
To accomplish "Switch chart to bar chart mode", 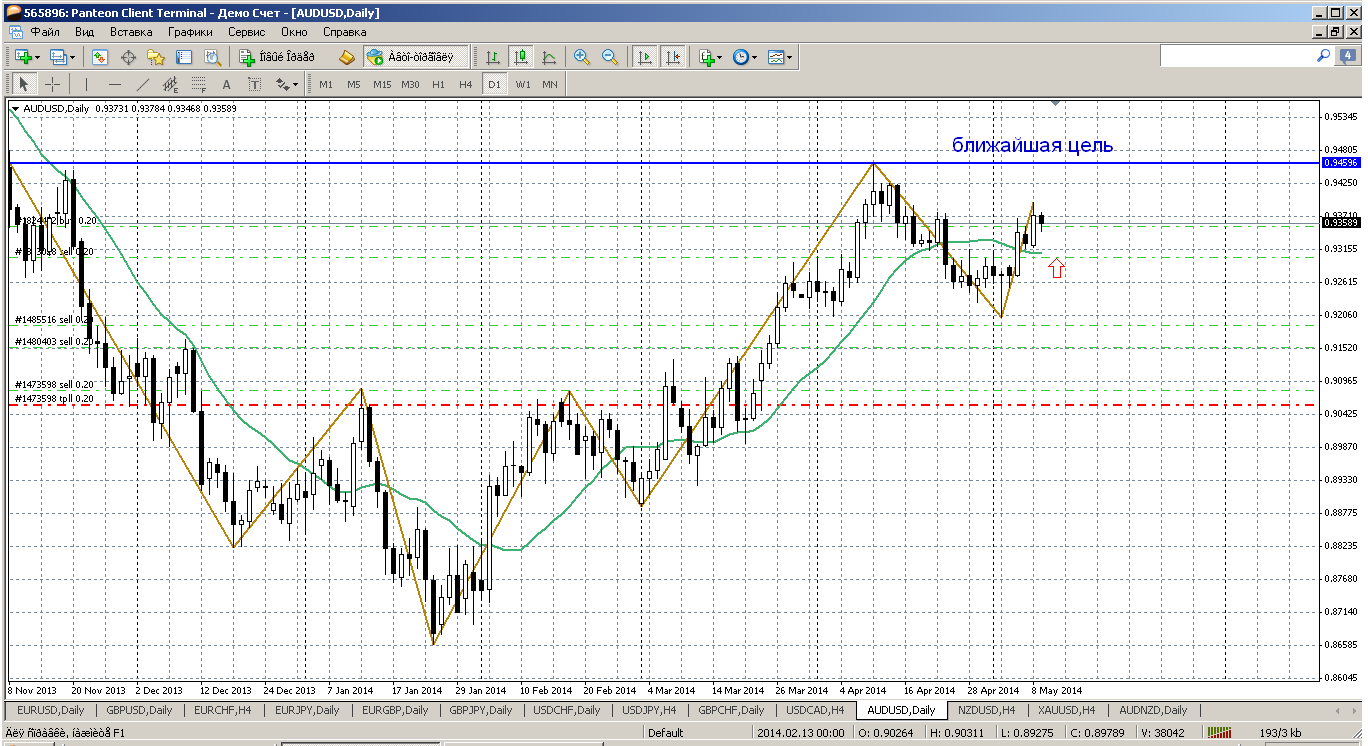I will (492, 57).
